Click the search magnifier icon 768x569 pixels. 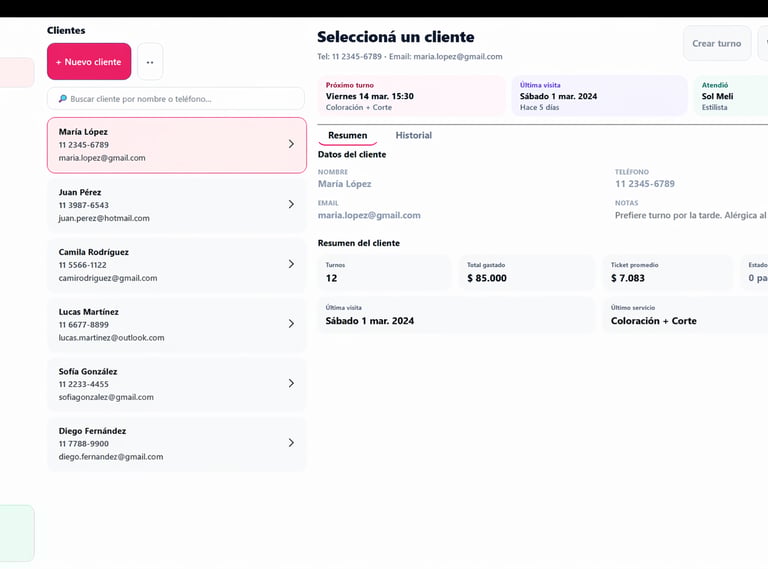pos(63,99)
